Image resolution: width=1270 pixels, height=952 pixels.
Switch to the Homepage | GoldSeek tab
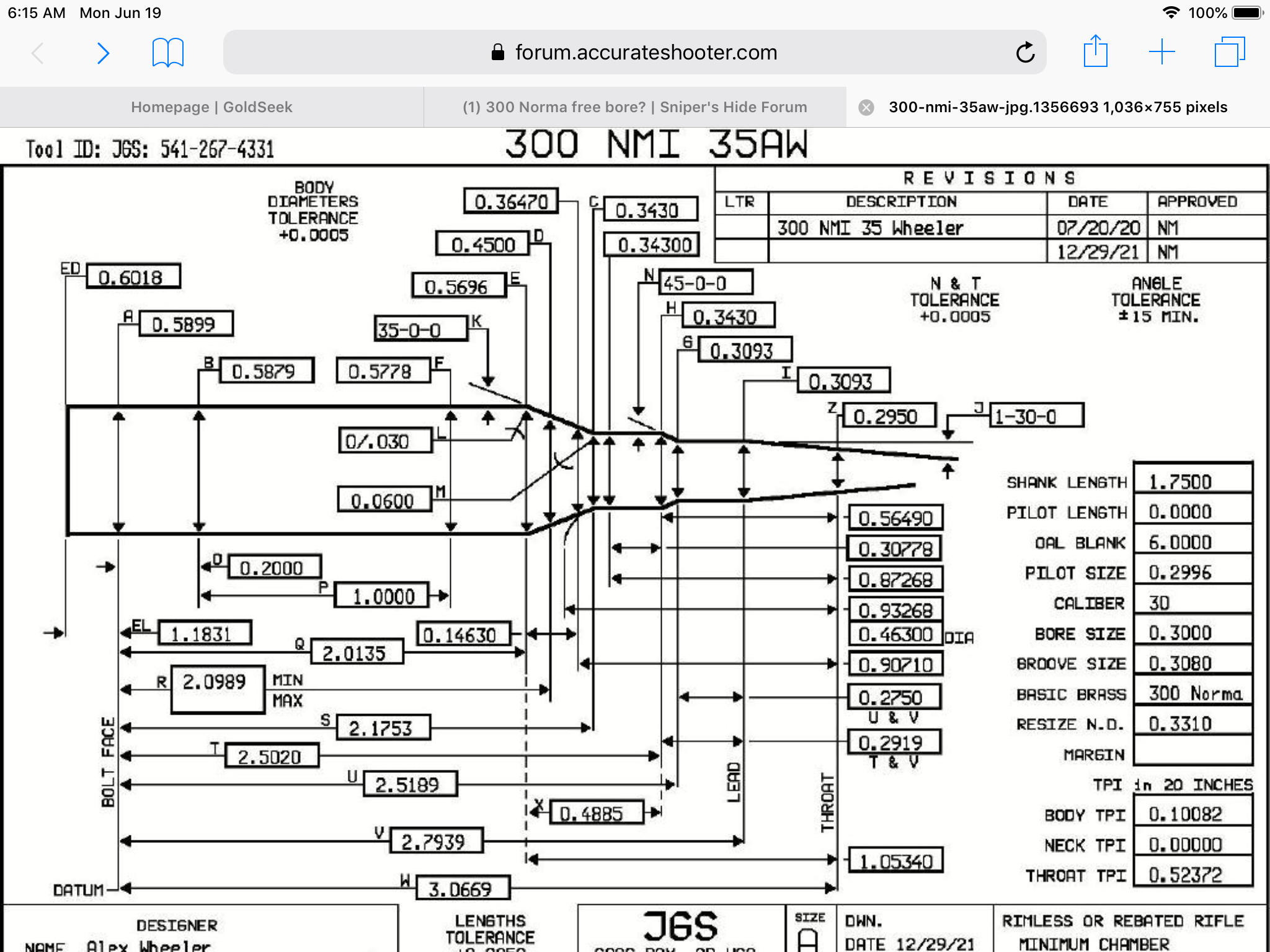click(x=211, y=107)
